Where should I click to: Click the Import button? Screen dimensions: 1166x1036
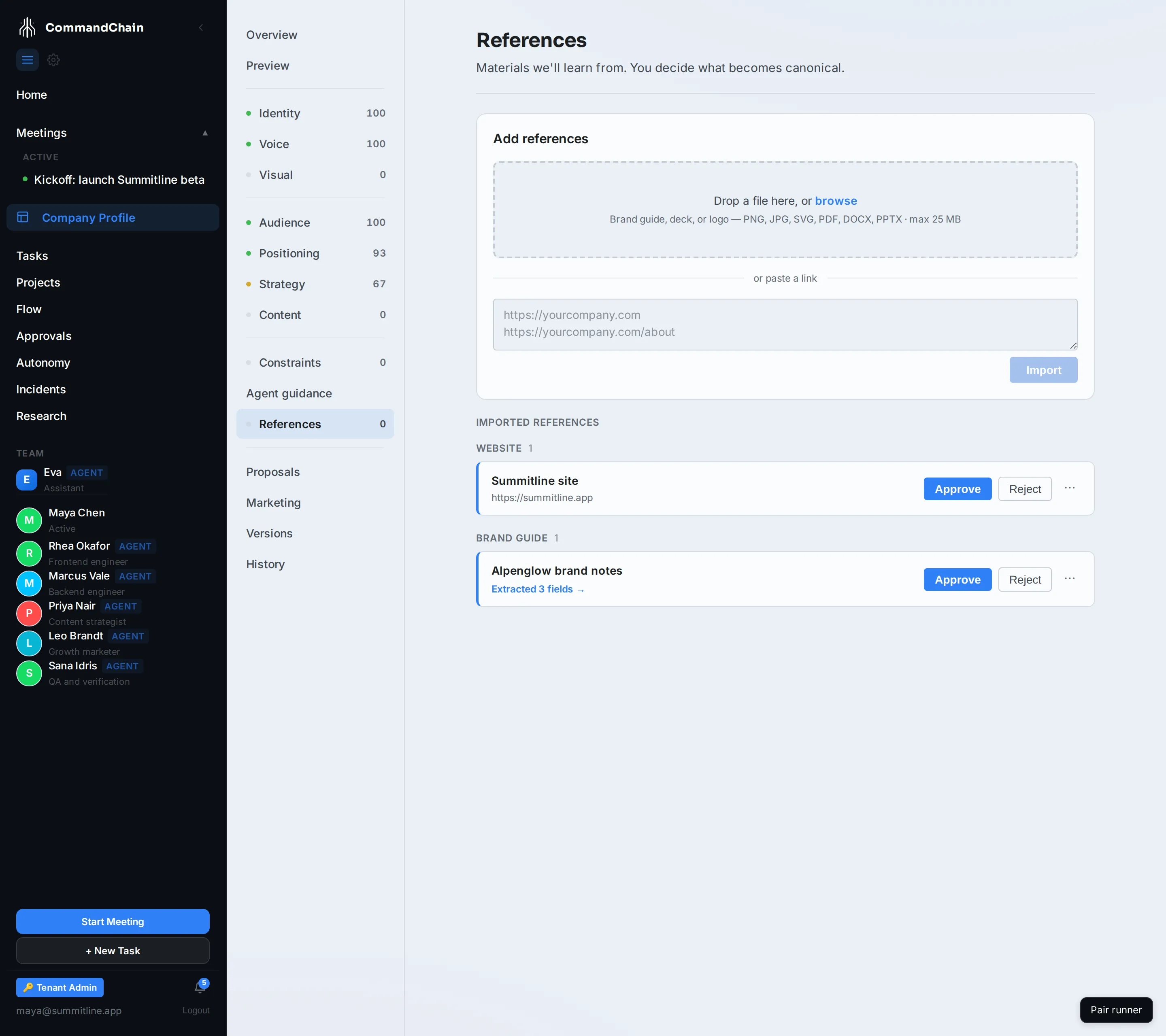pyautogui.click(x=1043, y=370)
